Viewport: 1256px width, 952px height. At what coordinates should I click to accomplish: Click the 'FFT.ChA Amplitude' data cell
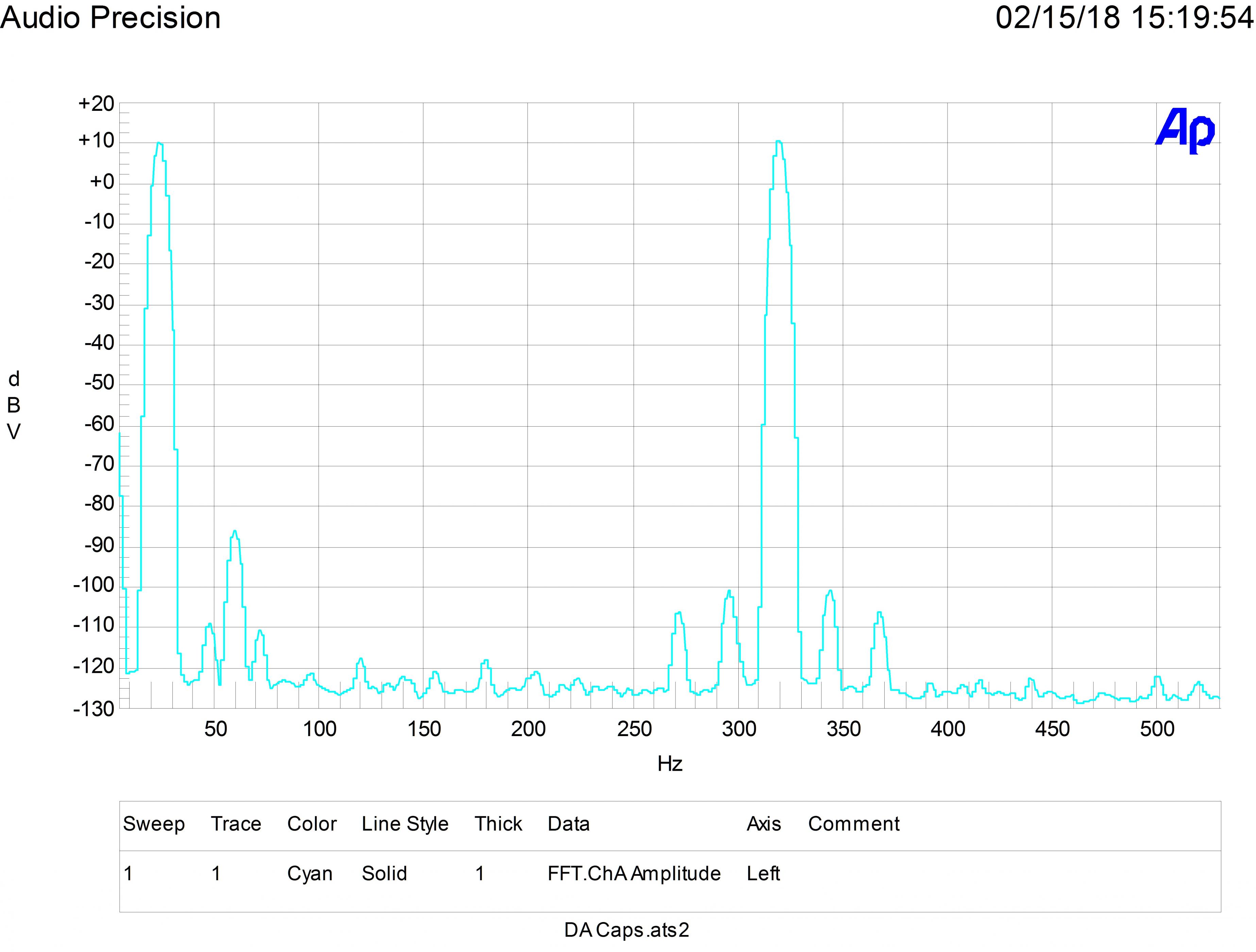point(634,874)
